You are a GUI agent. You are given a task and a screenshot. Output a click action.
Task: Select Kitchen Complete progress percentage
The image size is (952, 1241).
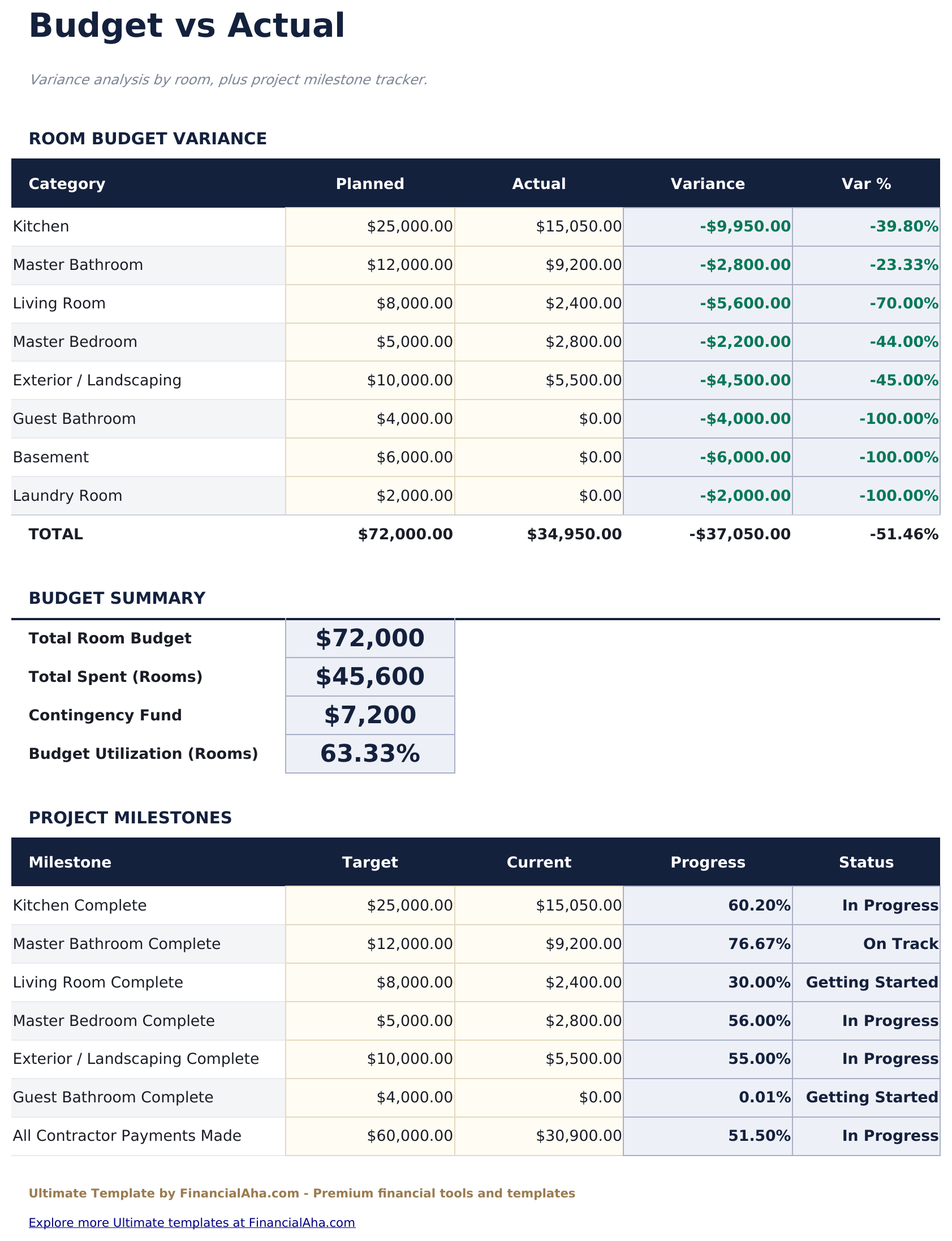[707, 905]
